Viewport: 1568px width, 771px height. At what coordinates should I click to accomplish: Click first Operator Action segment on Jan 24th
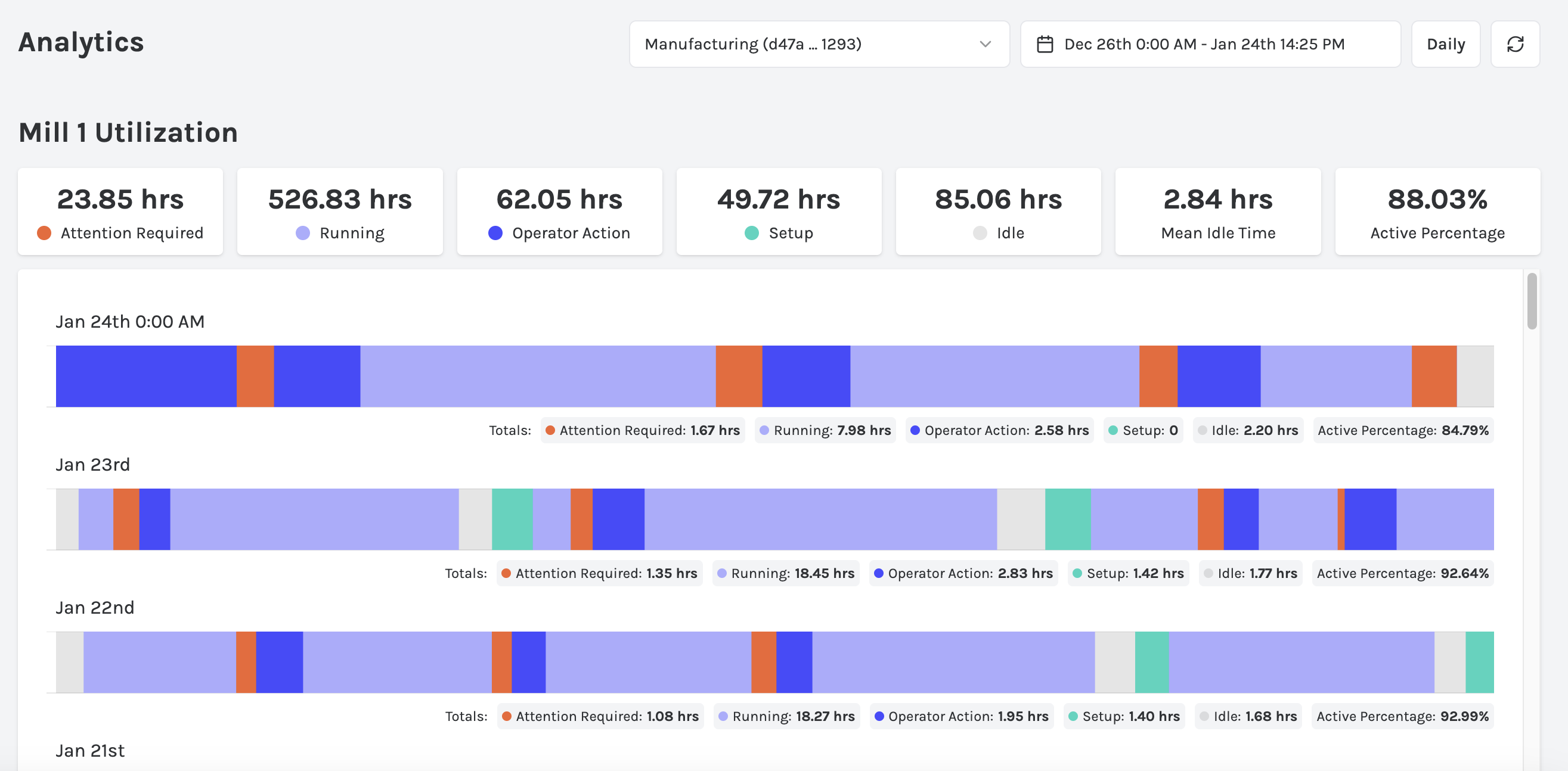click(146, 376)
